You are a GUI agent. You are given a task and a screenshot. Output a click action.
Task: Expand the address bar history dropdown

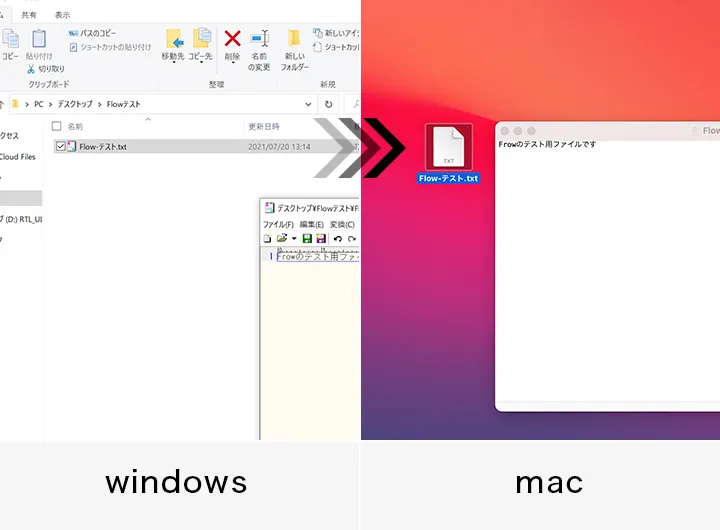(308, 104)
